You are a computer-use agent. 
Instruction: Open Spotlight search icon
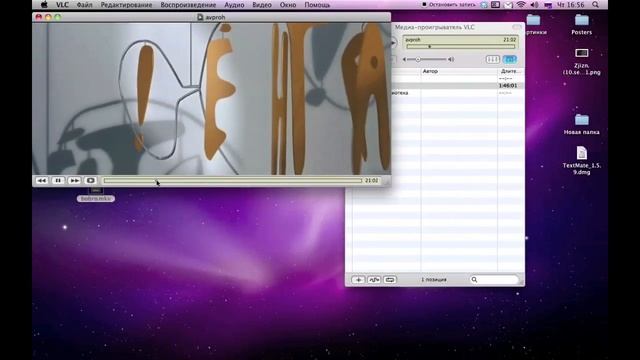pos(596,5)
